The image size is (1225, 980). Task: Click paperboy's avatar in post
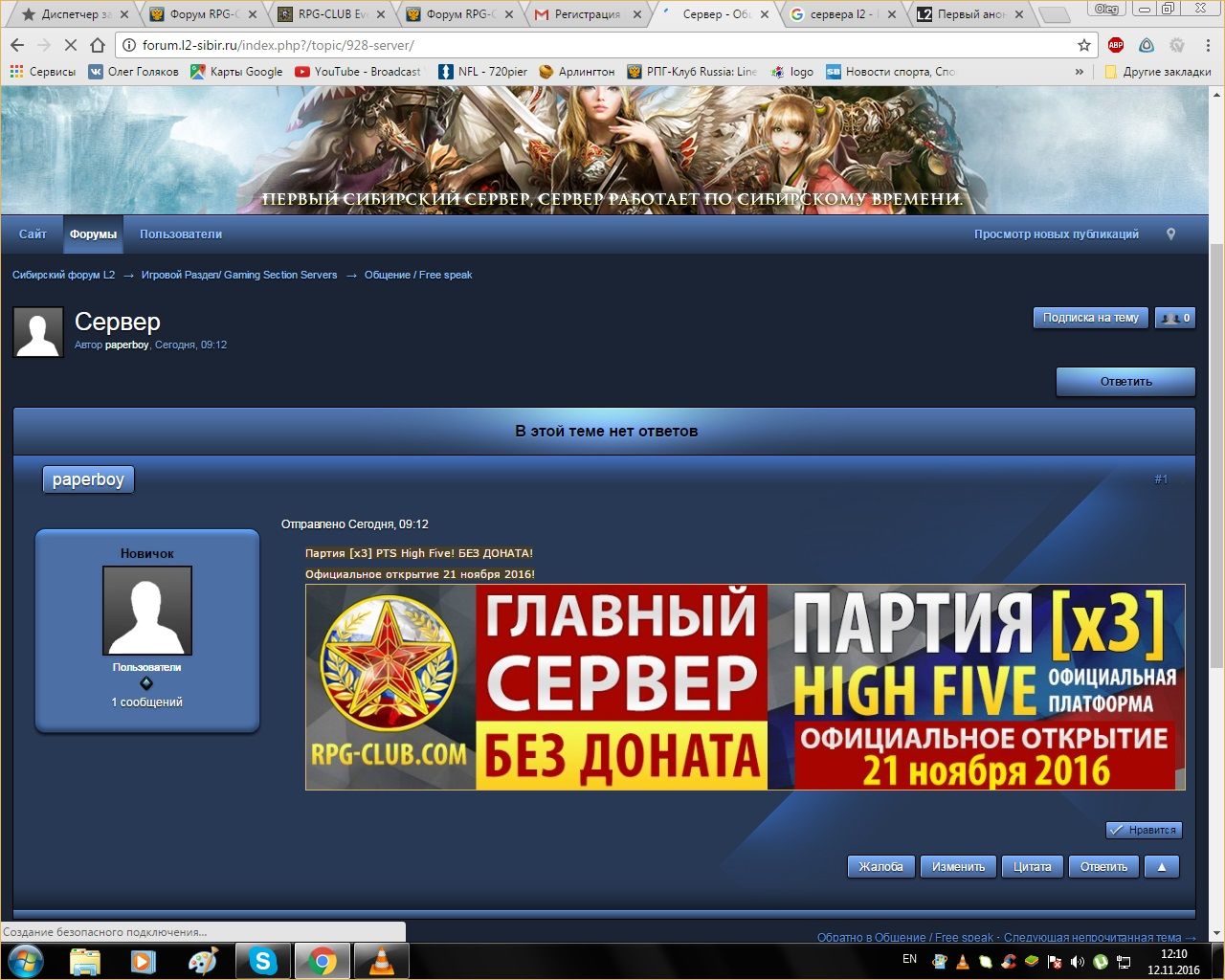tap(147, 611)
